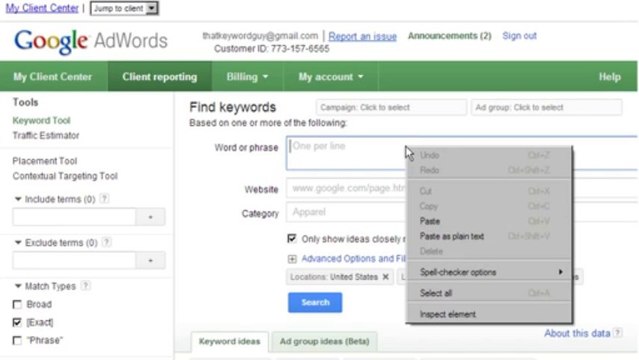Click the blue Search button
Screen dimensions: 639x360
315,303
